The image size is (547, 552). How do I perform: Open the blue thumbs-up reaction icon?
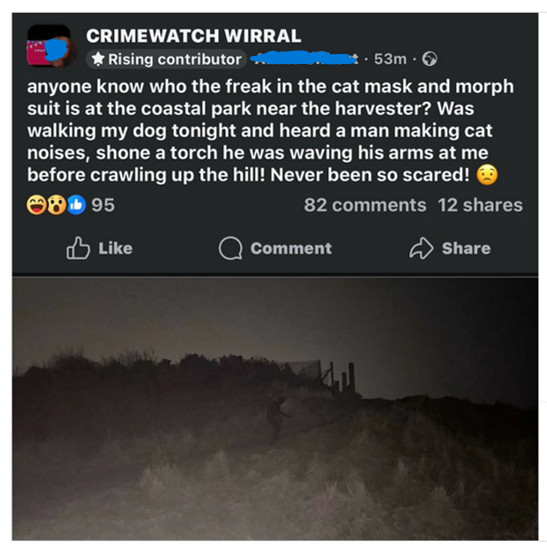77,205
